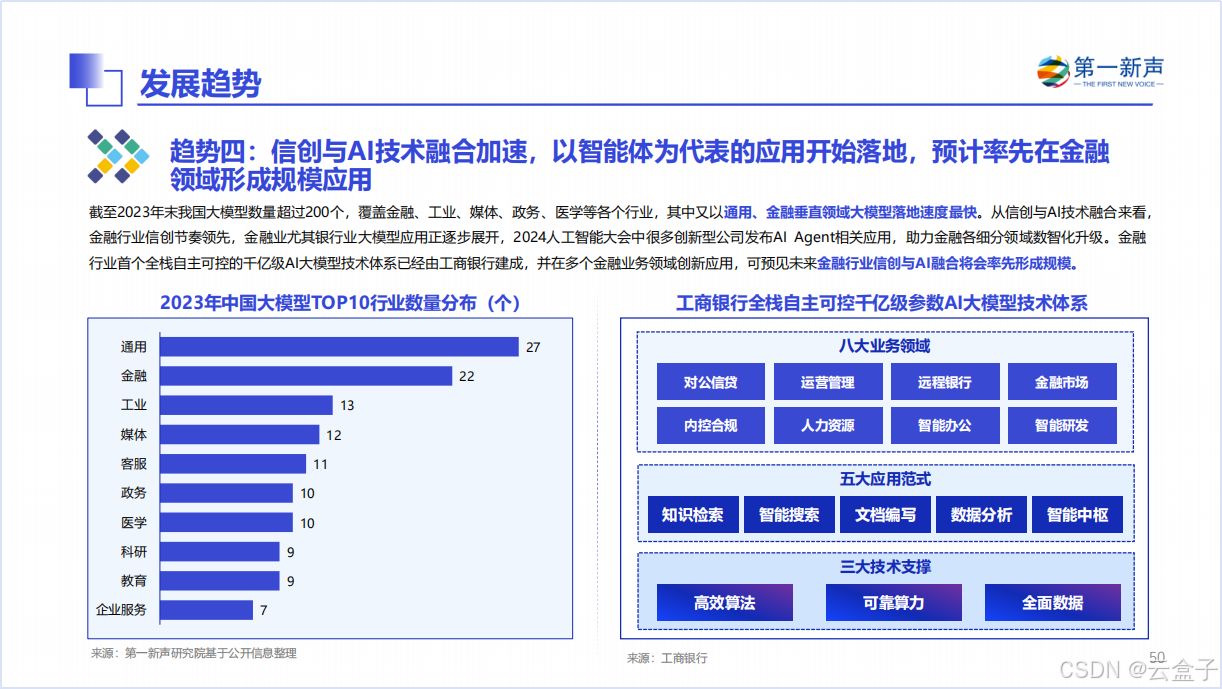The image size is (1222, 689).
Task: Click the 科研 bar in the chart
Action: [x=220, y=552]
